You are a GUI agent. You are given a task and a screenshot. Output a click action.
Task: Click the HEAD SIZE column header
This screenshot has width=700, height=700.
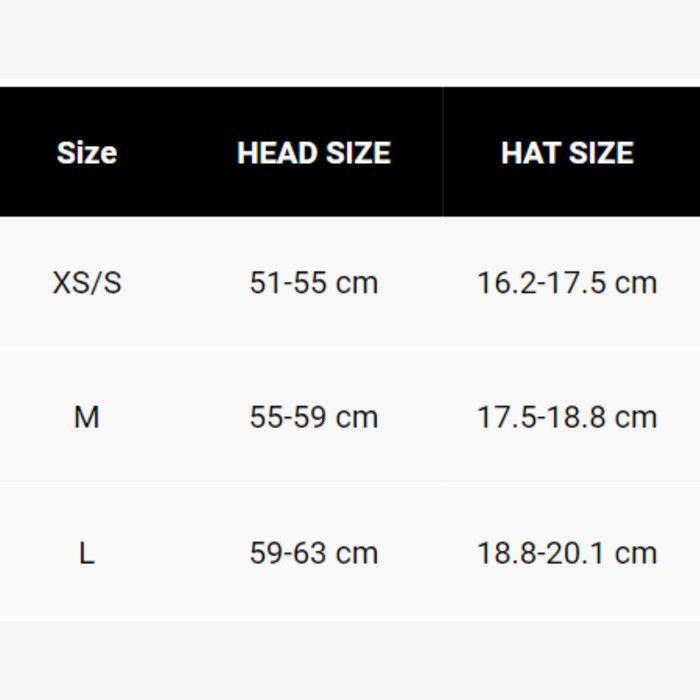314,153
